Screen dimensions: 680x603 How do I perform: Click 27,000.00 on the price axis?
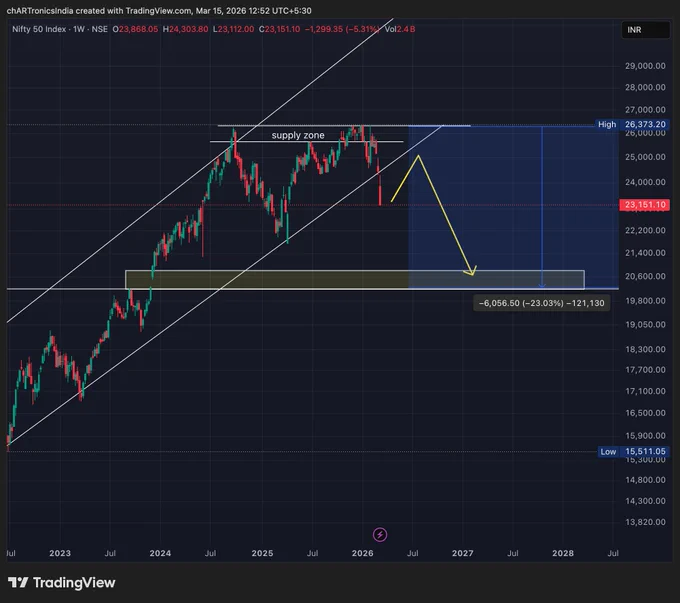click(x=645, y=110)
